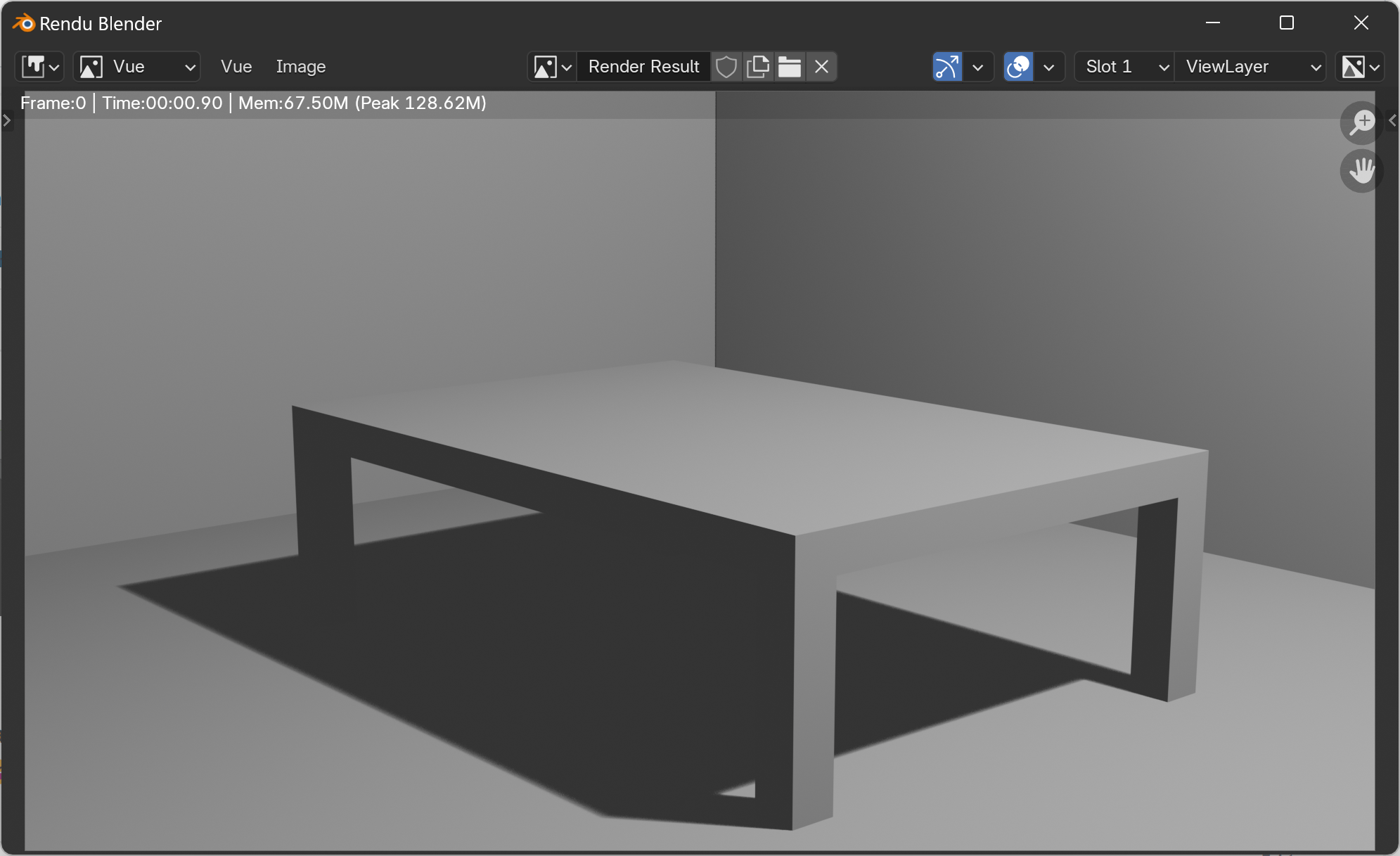Open the Slot 1 dropdown
Screen dimensions: 1400x856
(x=1124, y=67)
